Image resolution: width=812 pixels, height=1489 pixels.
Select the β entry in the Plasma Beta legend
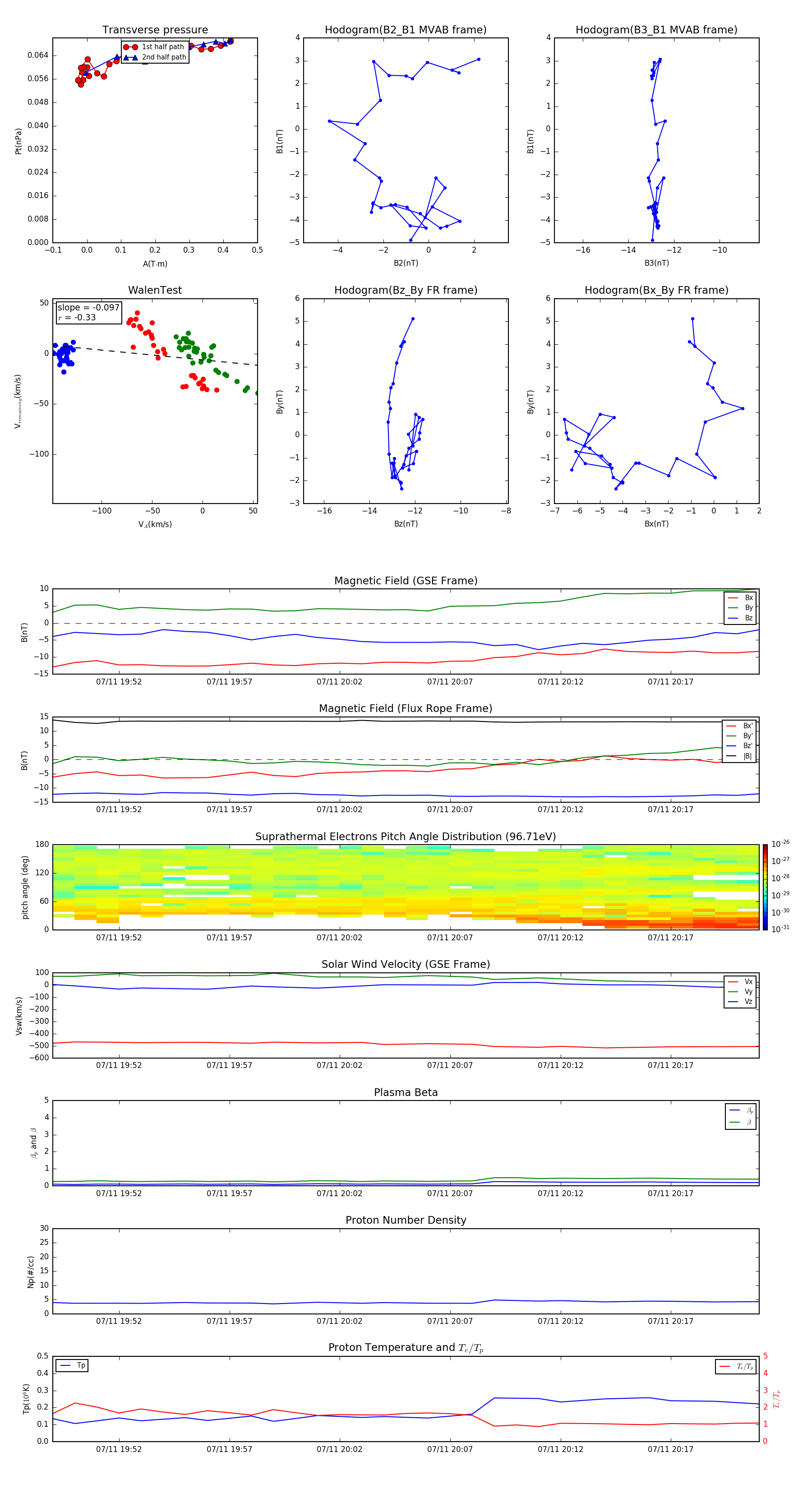pyautogui.click(x=742, y=1123)
